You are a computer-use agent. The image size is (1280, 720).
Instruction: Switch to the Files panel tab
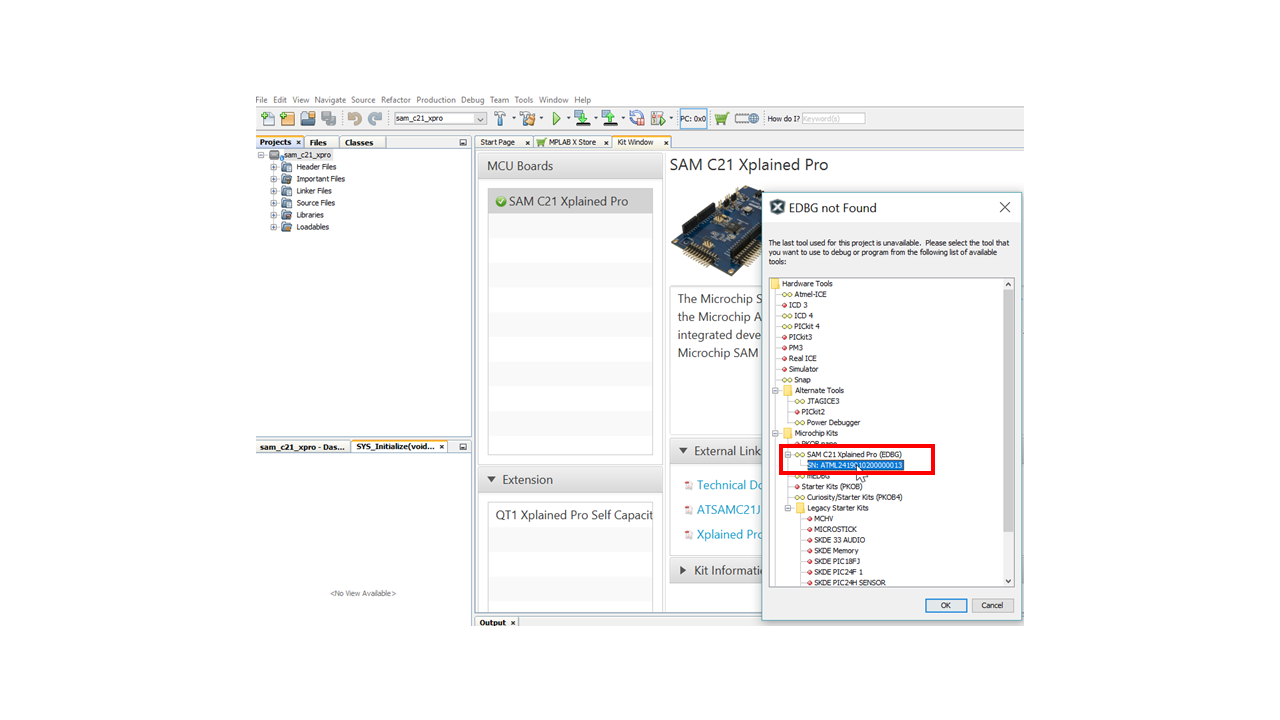point(318,142)
